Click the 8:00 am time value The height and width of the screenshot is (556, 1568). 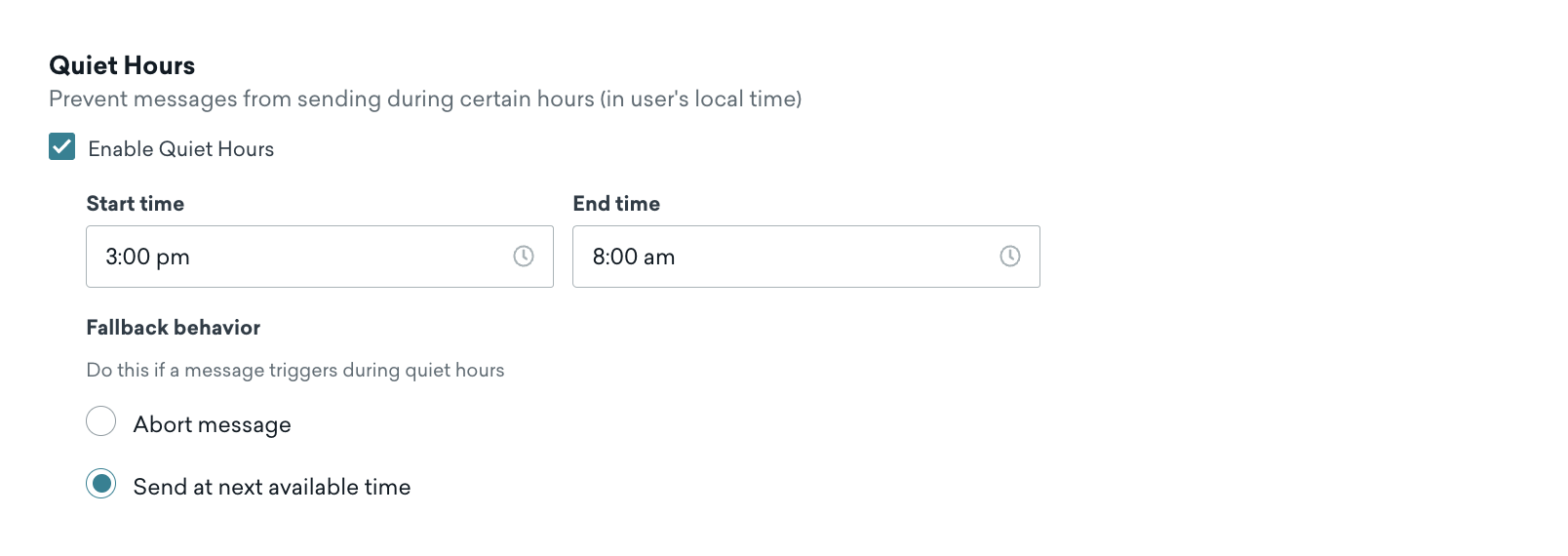tap(634, 258)
